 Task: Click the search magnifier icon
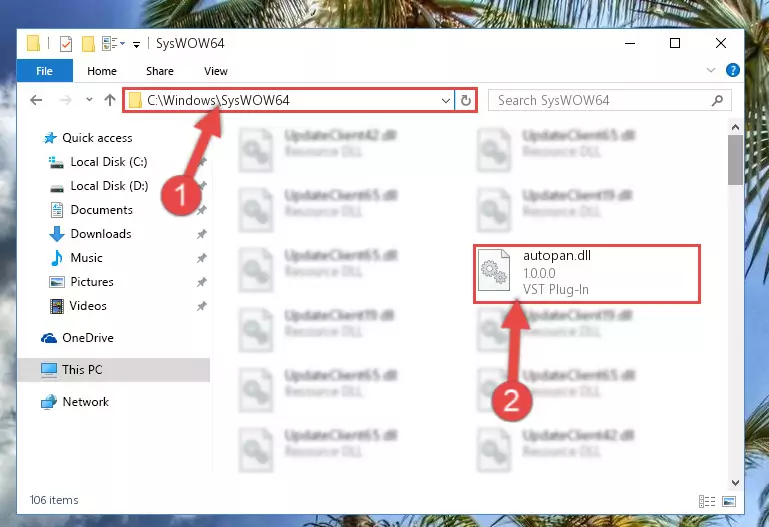[718, 100]
